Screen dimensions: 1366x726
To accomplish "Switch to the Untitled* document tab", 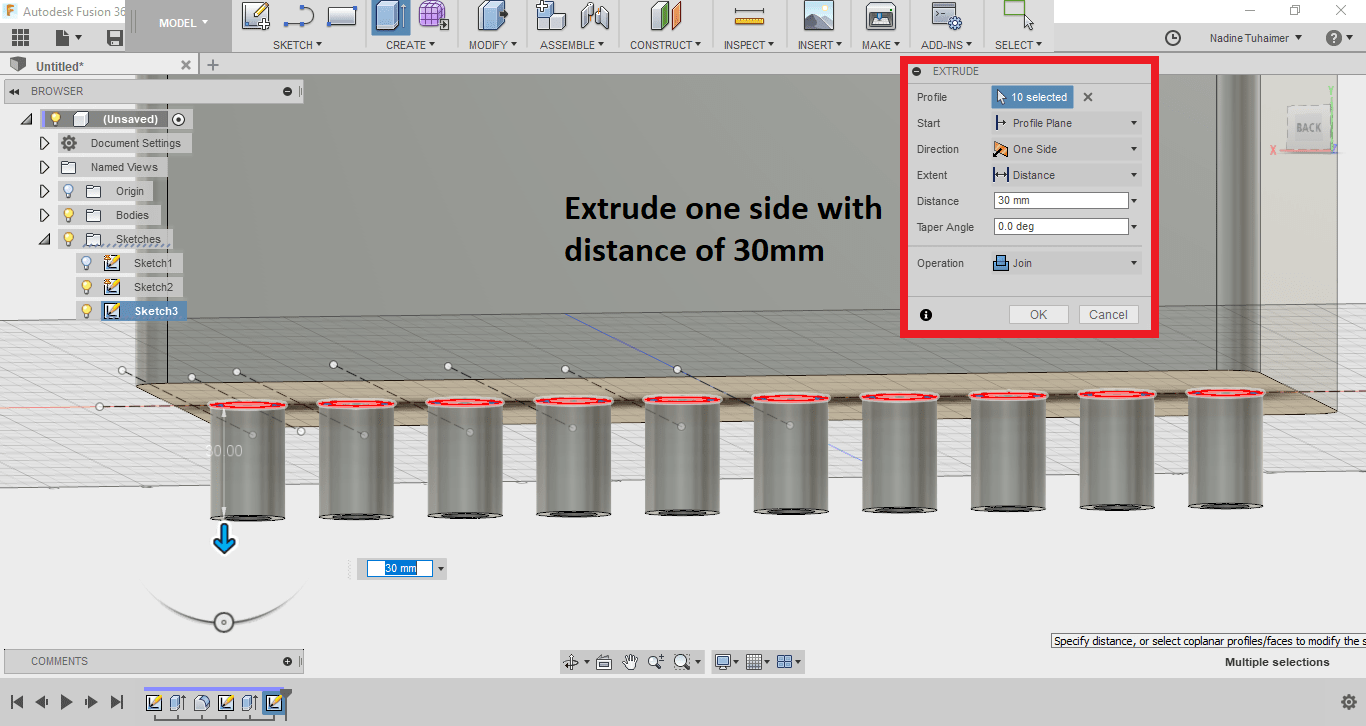I will click(x=100, y=65).
